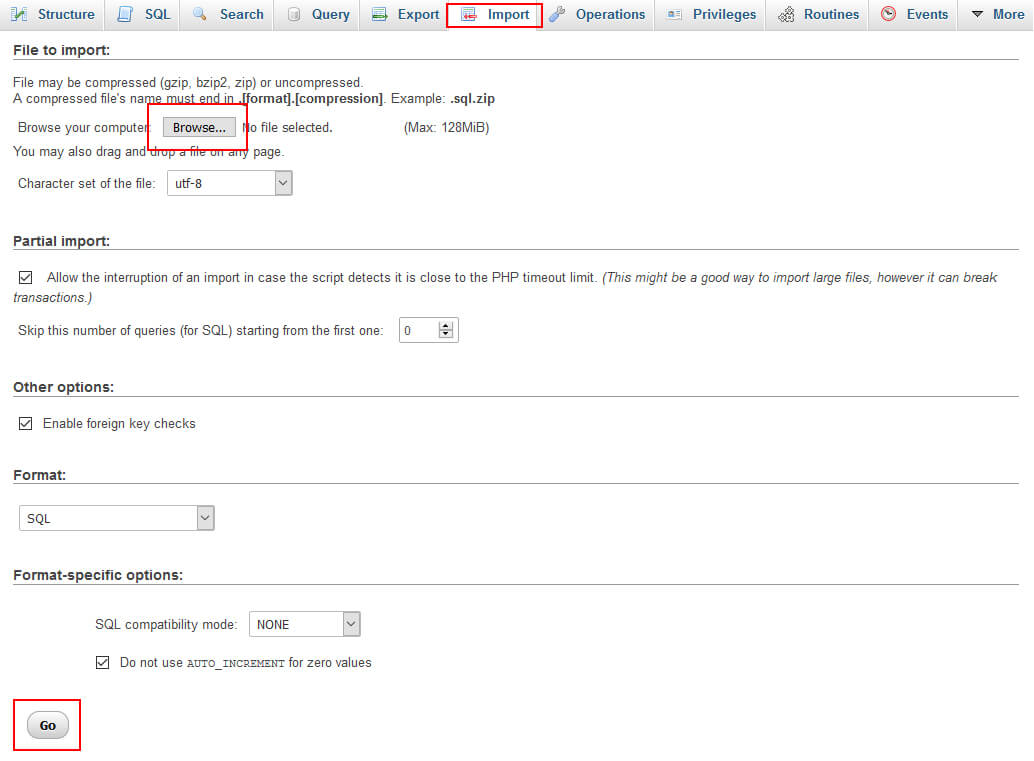
Task: Expand the Format selection dropdown
Action: pyautogui.click(x=205, y=517)
